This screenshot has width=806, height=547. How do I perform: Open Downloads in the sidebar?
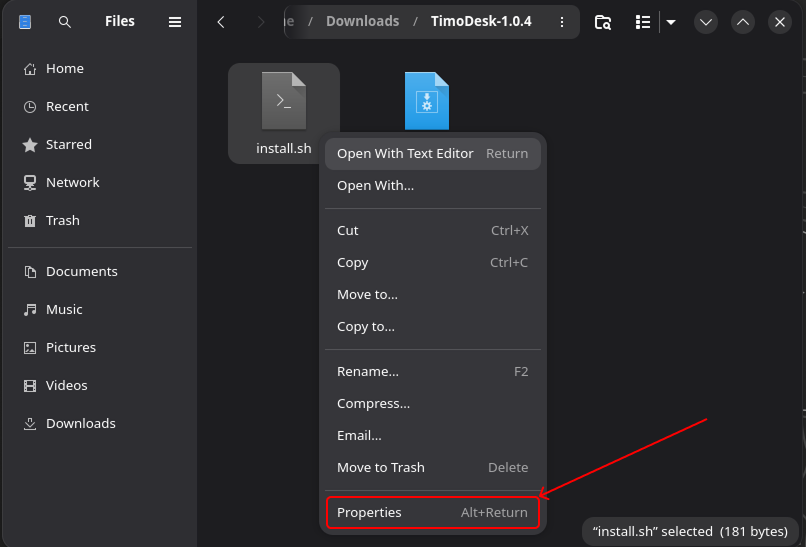tap(100, 424)
